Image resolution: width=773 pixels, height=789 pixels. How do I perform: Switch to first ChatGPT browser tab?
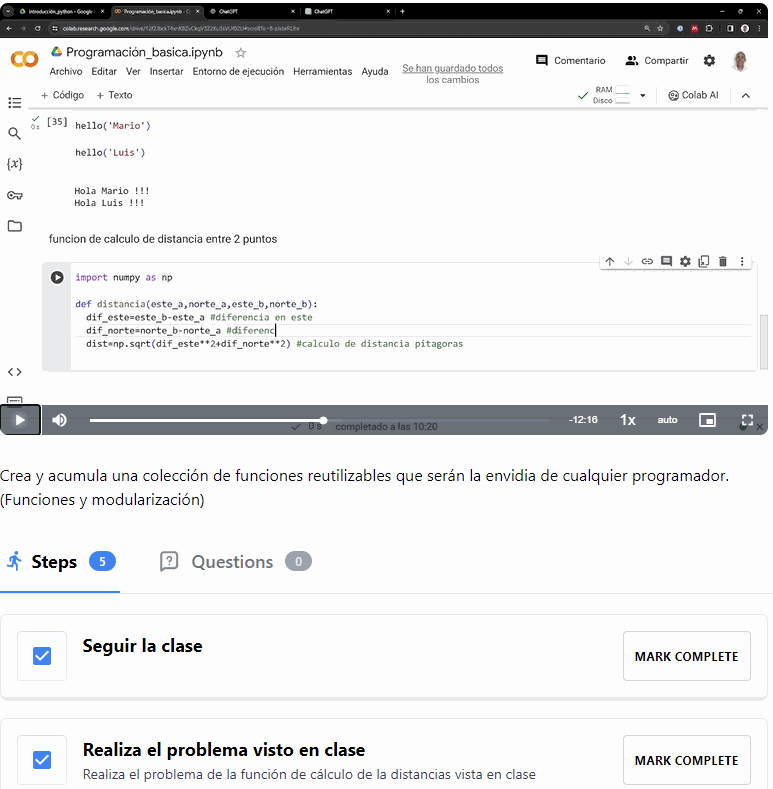coord(252,11)
